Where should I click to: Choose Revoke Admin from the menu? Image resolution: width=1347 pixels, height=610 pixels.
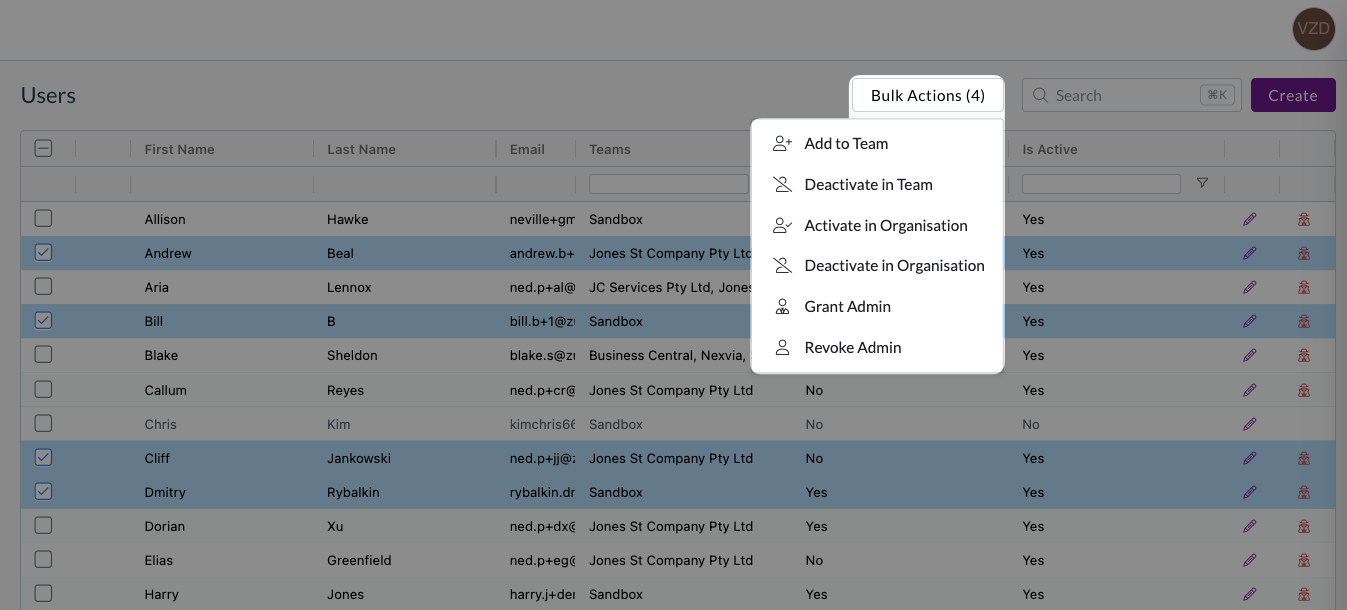coord(852,348)
